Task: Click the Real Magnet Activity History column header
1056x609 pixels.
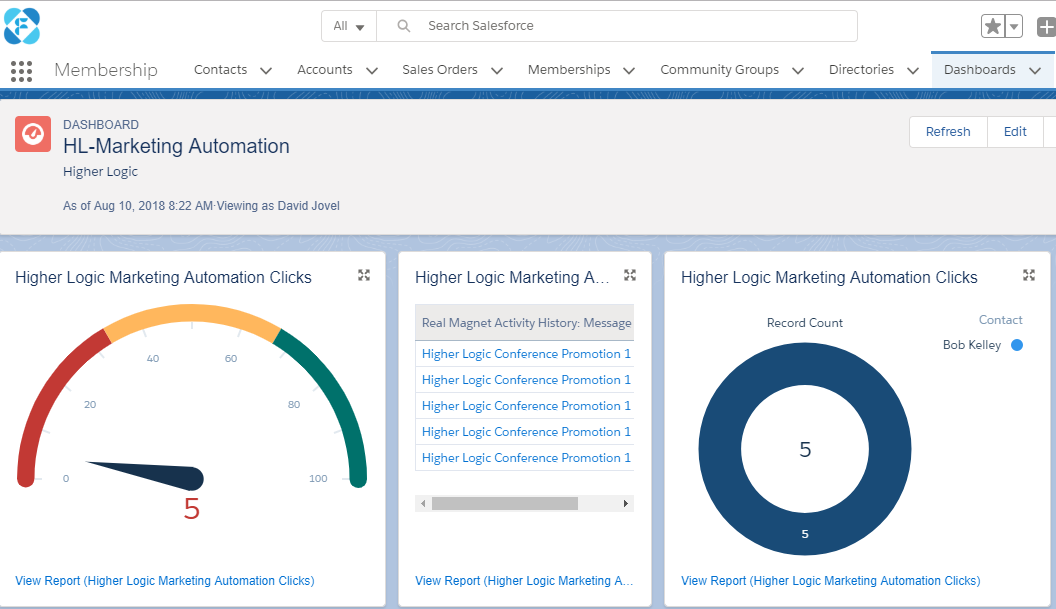Action: [x=525, y=323]
